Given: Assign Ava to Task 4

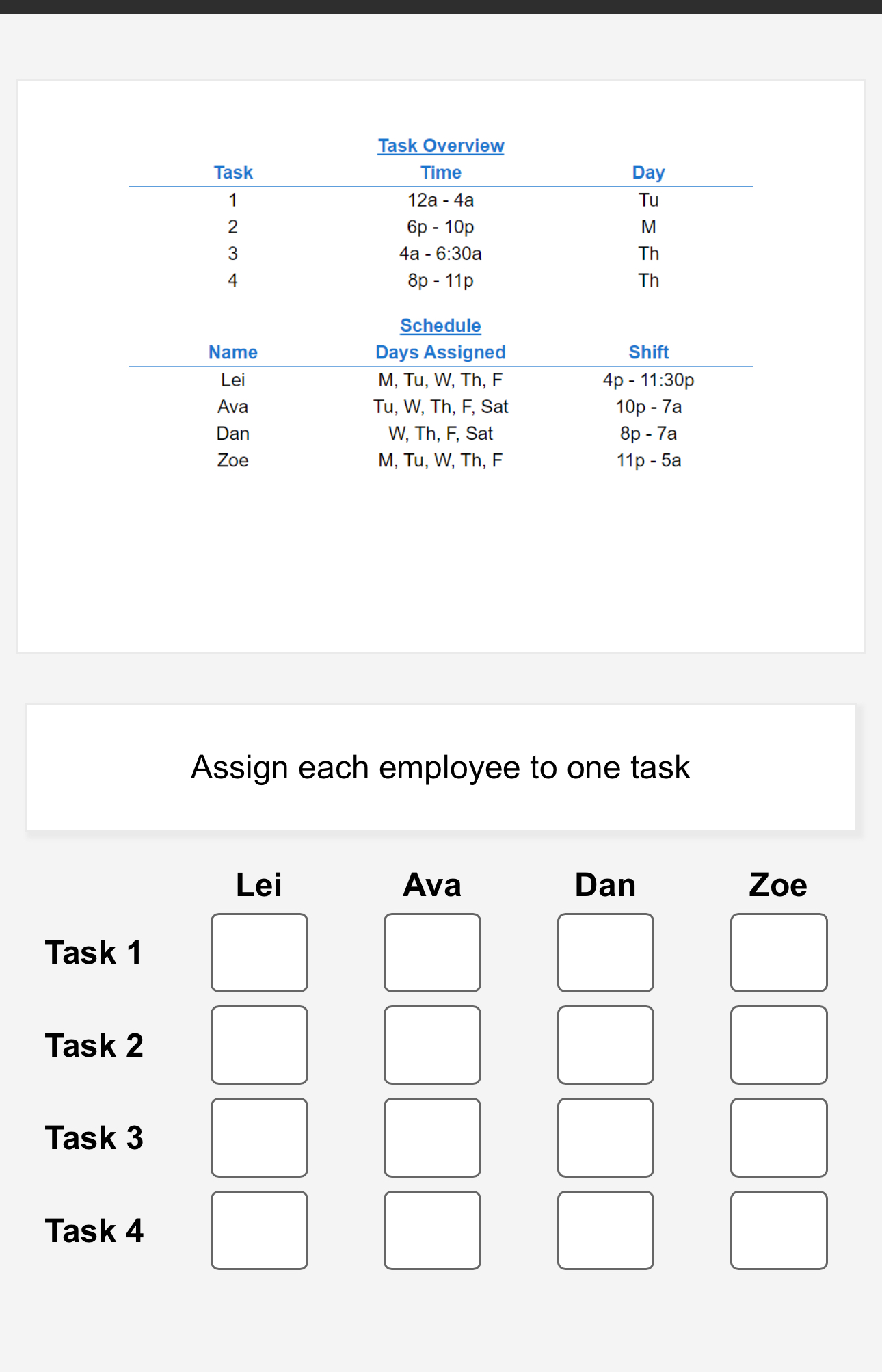Looking at the screenshot, I should (x=432, y=1231).
